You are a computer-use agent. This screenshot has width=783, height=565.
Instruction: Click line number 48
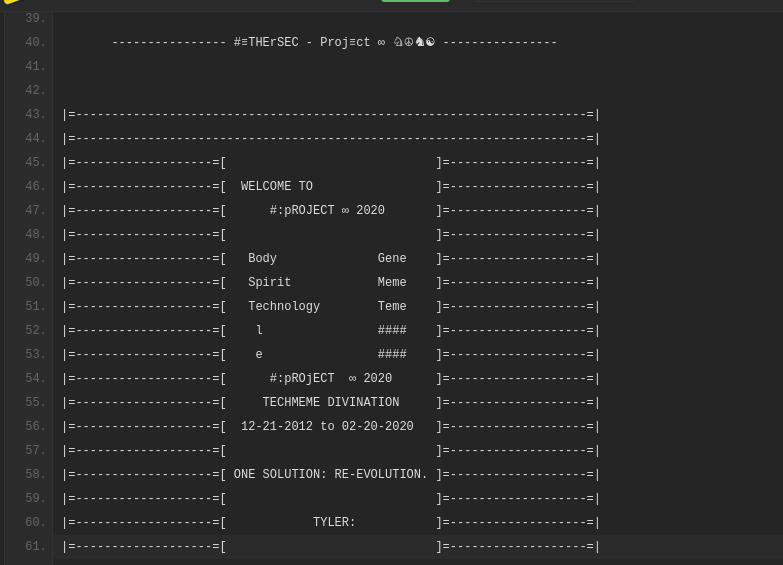tap(35, 234)
